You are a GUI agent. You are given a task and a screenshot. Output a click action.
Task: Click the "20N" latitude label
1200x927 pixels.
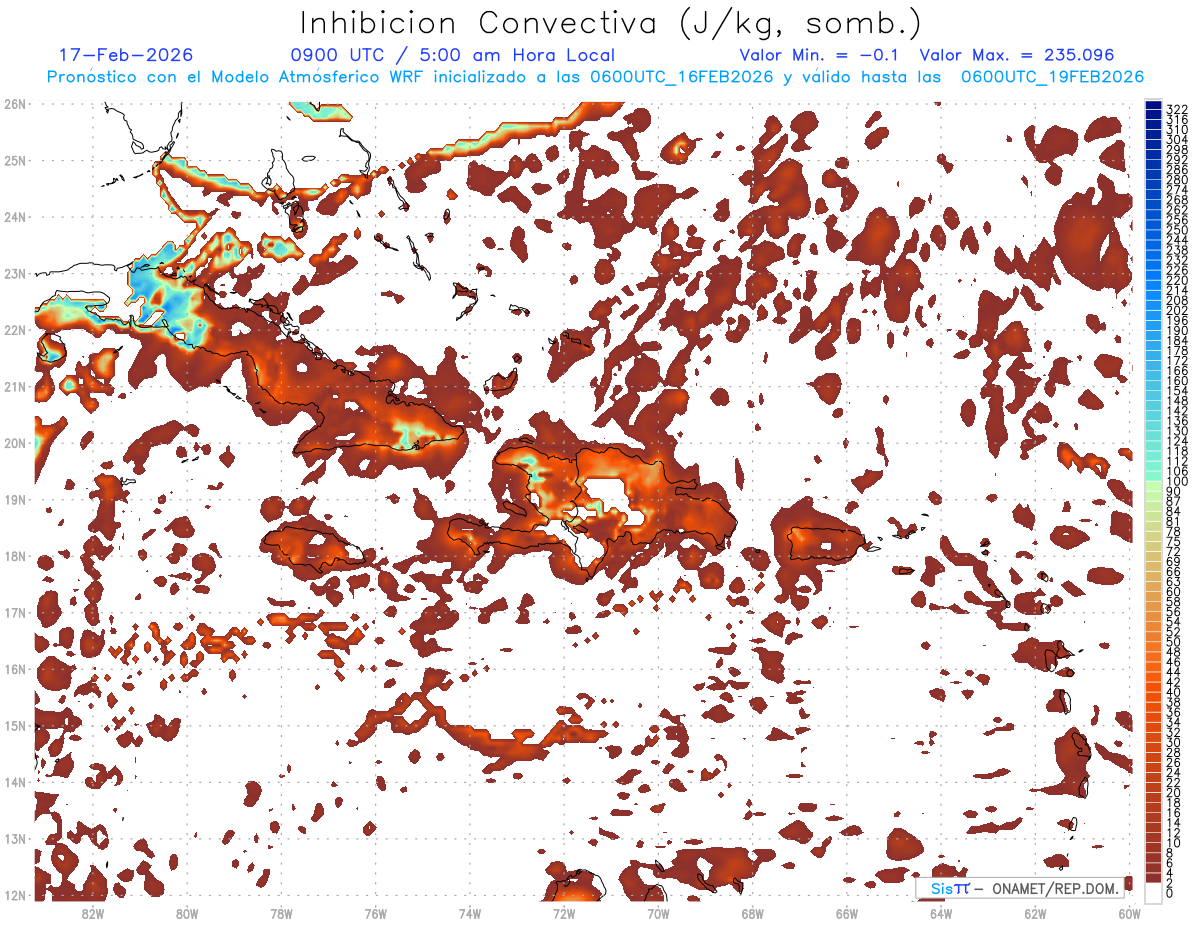pos(15,443)
